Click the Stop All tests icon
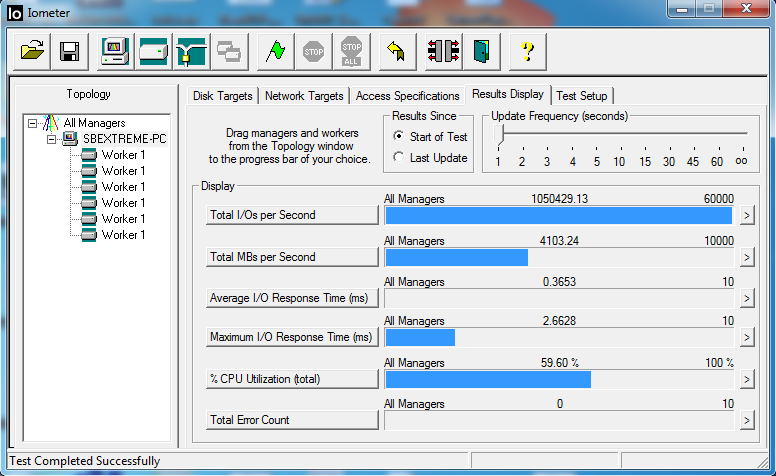This screenshot has height=476, width=776. [x=351, y=51]
